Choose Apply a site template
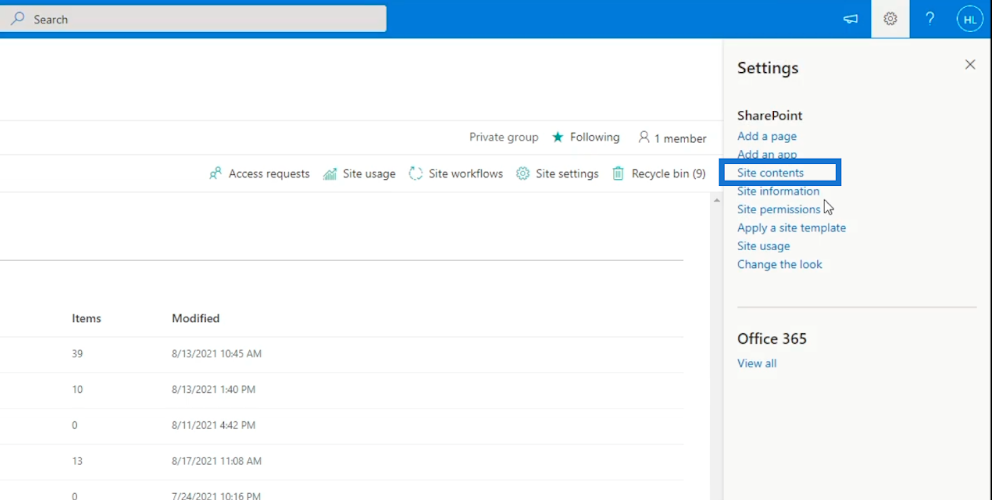This screenshot has width=992, height=500. pyautogui.click(x=791, y=228)
